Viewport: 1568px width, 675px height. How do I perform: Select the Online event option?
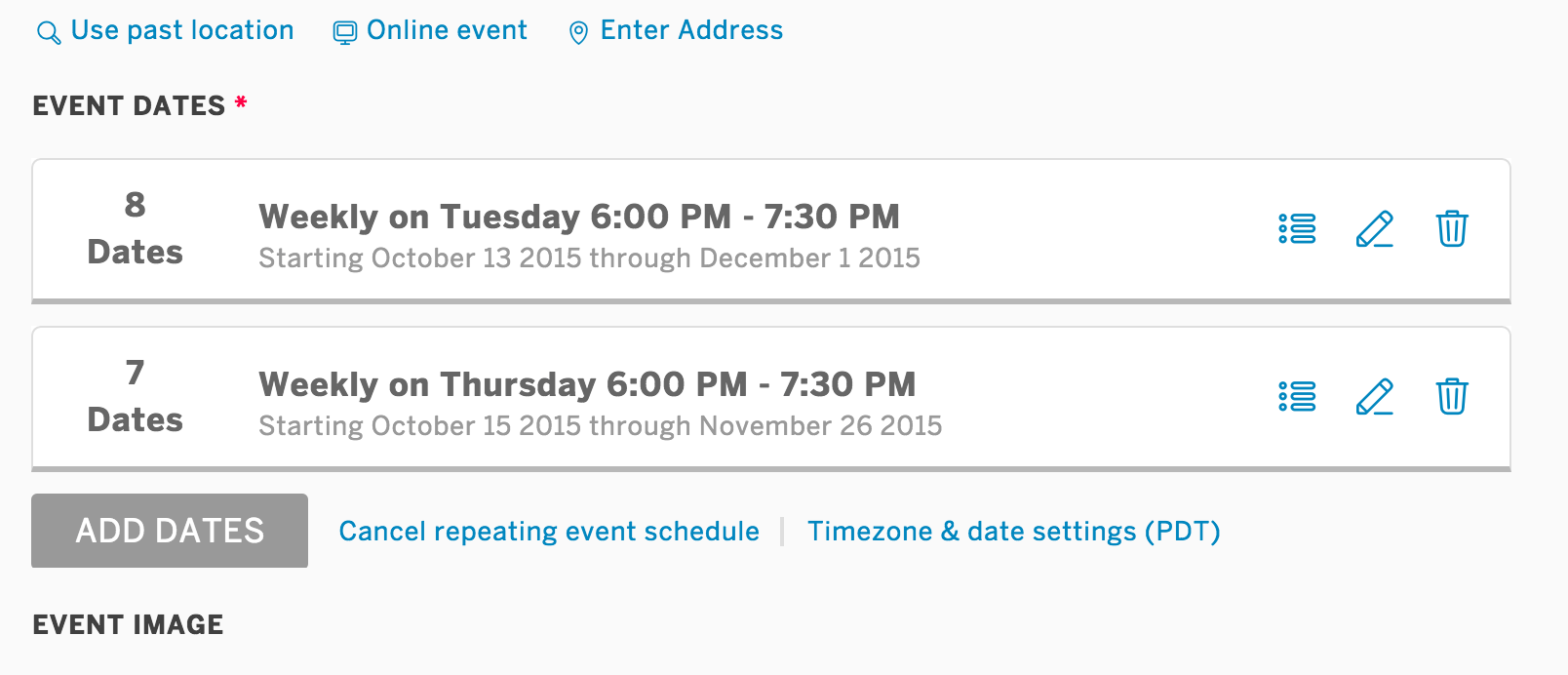(447, 30)
